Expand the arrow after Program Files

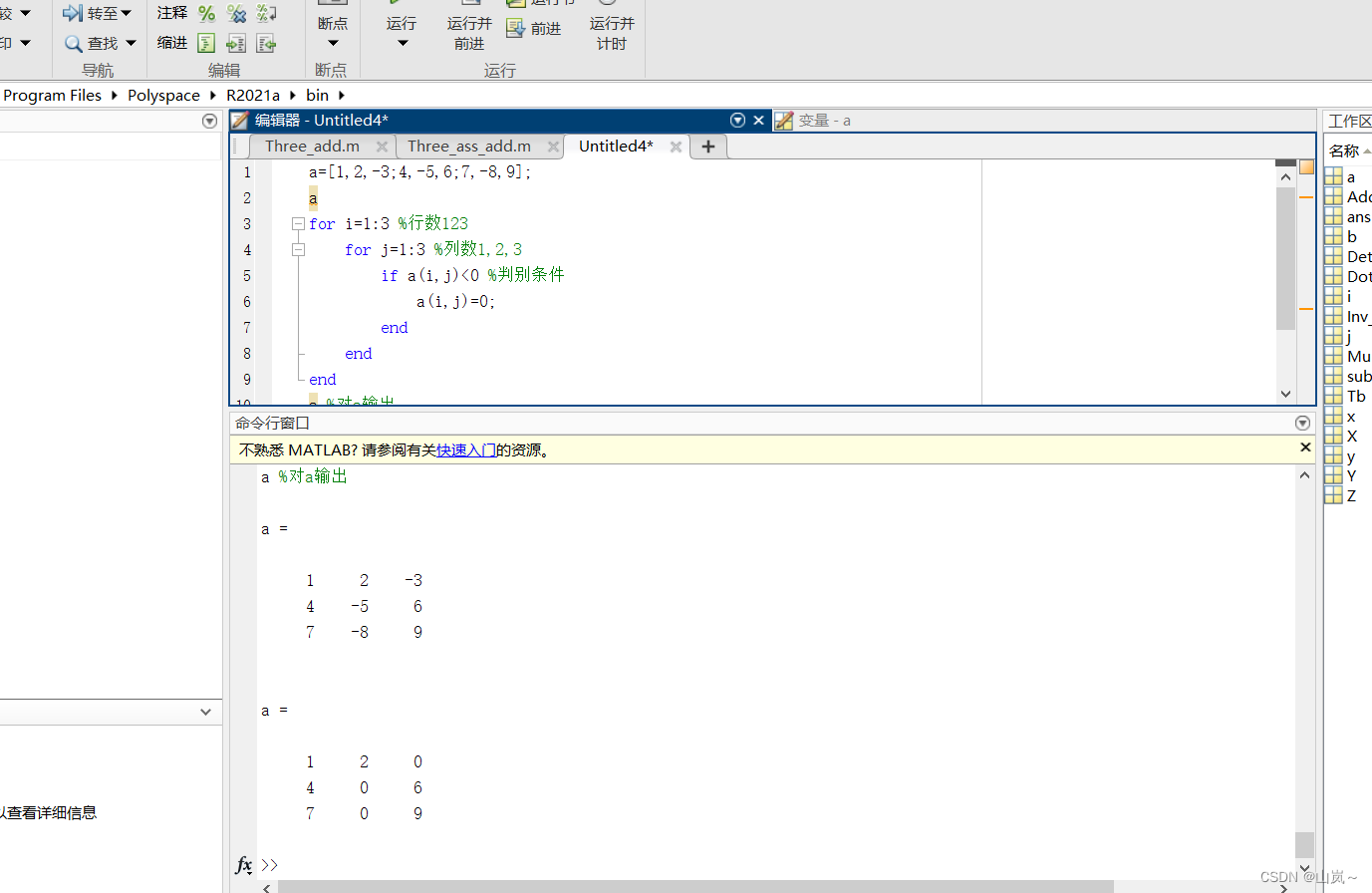[114, 95]
